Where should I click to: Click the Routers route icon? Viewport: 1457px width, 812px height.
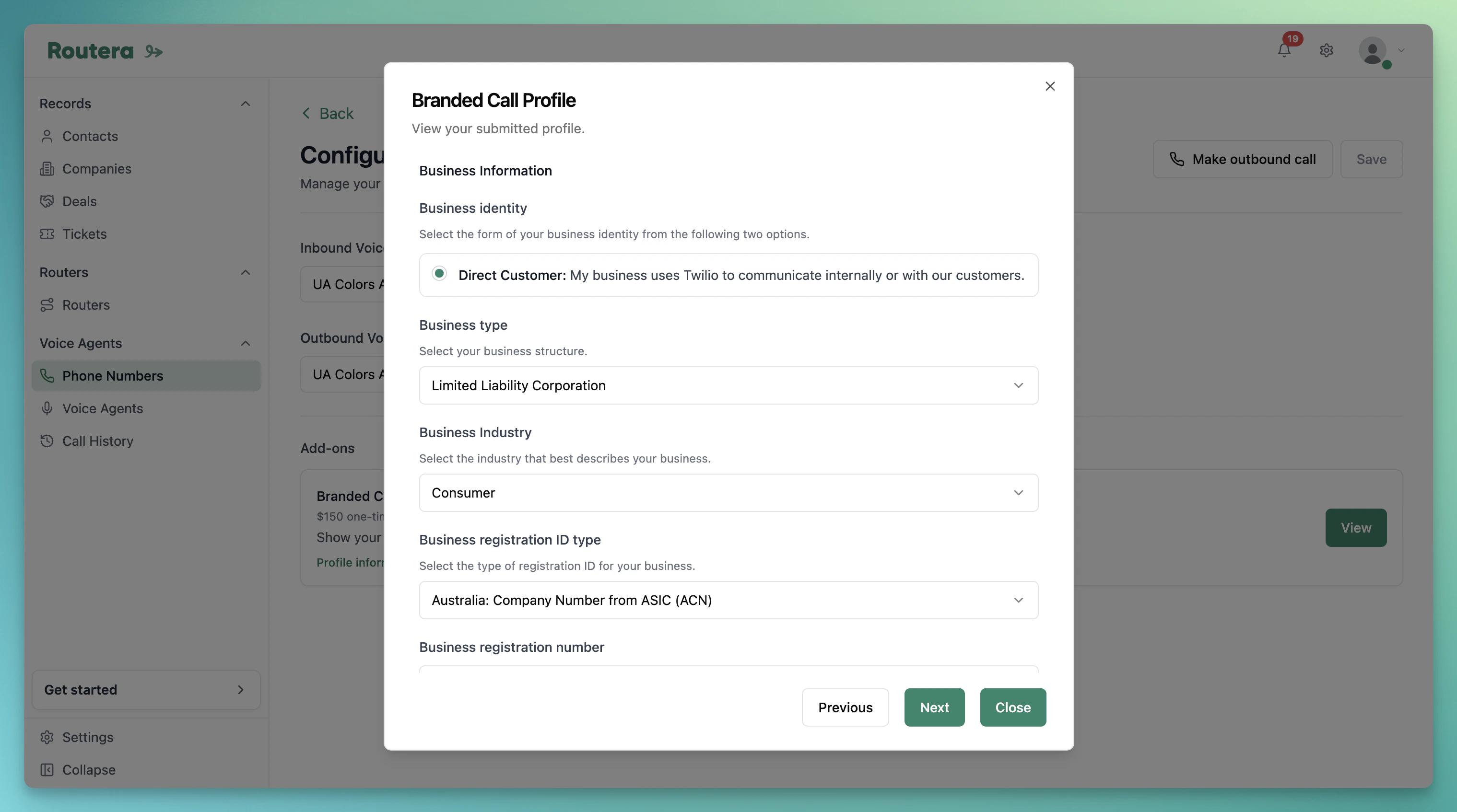coord(47,305)
